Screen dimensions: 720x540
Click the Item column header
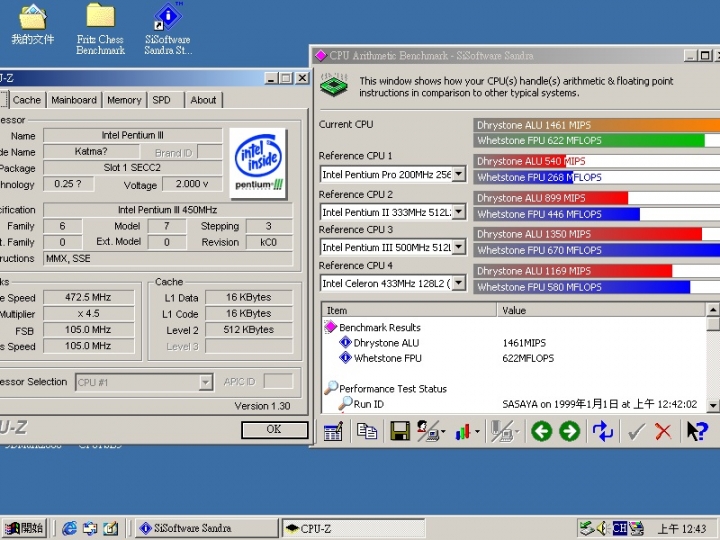click(409, 310)
